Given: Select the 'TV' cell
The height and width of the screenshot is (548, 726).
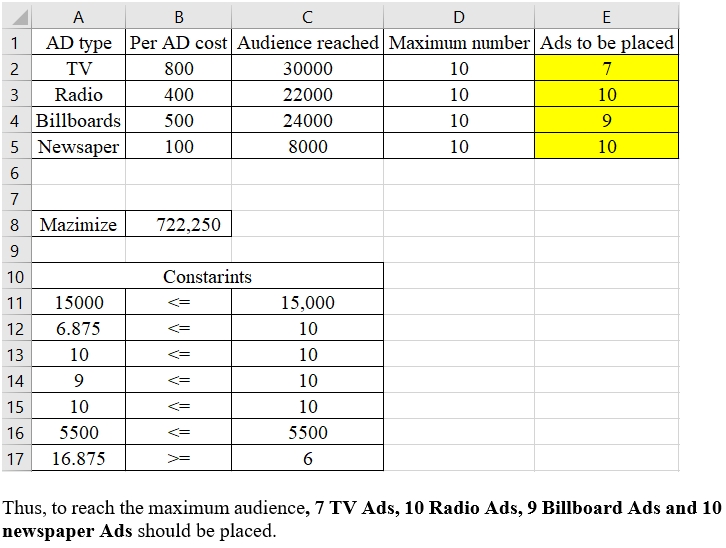Looking at the screenshot, I should click(78, 68).
